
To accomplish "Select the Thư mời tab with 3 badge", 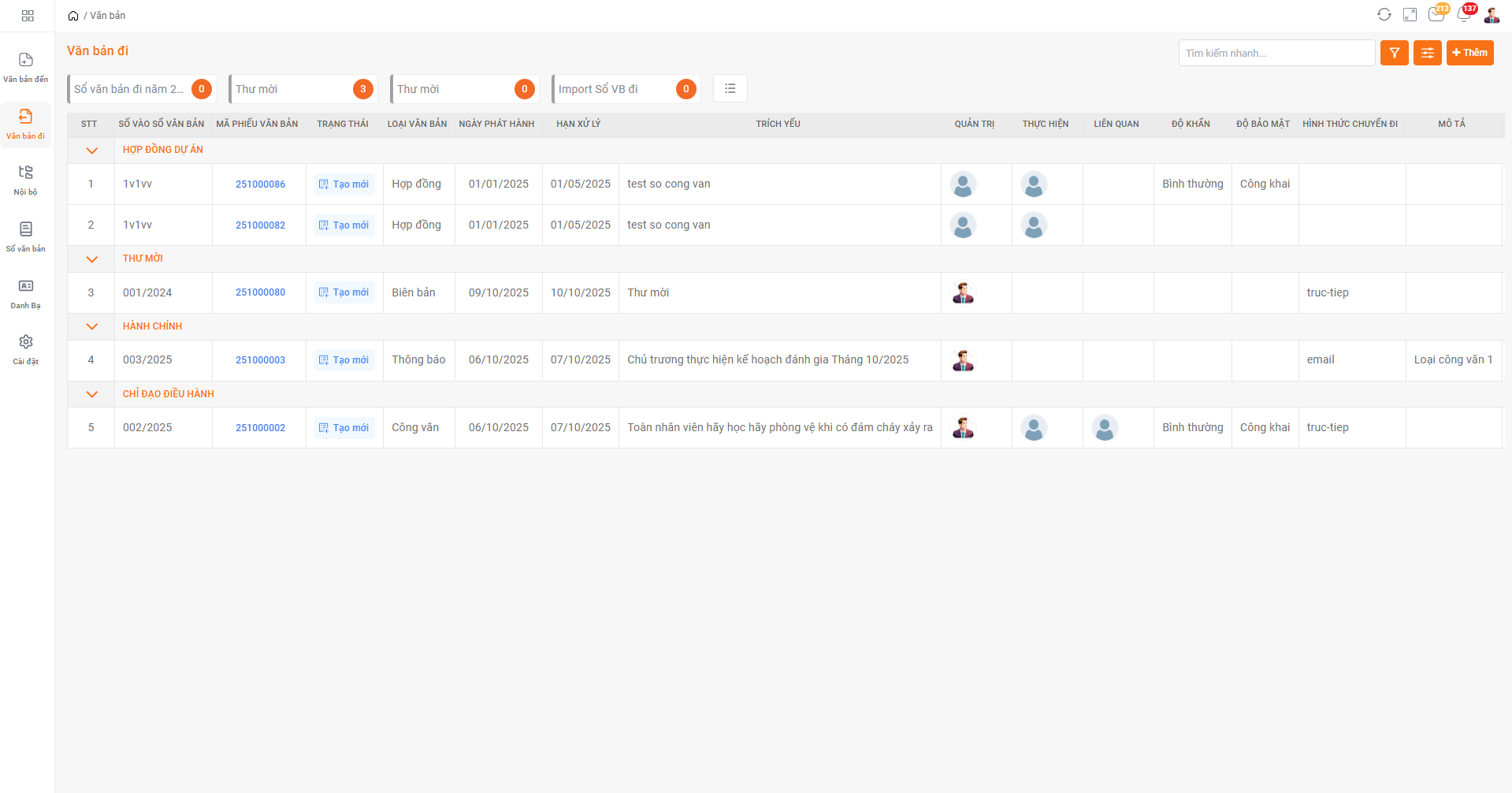I will (x=303, y=89).
